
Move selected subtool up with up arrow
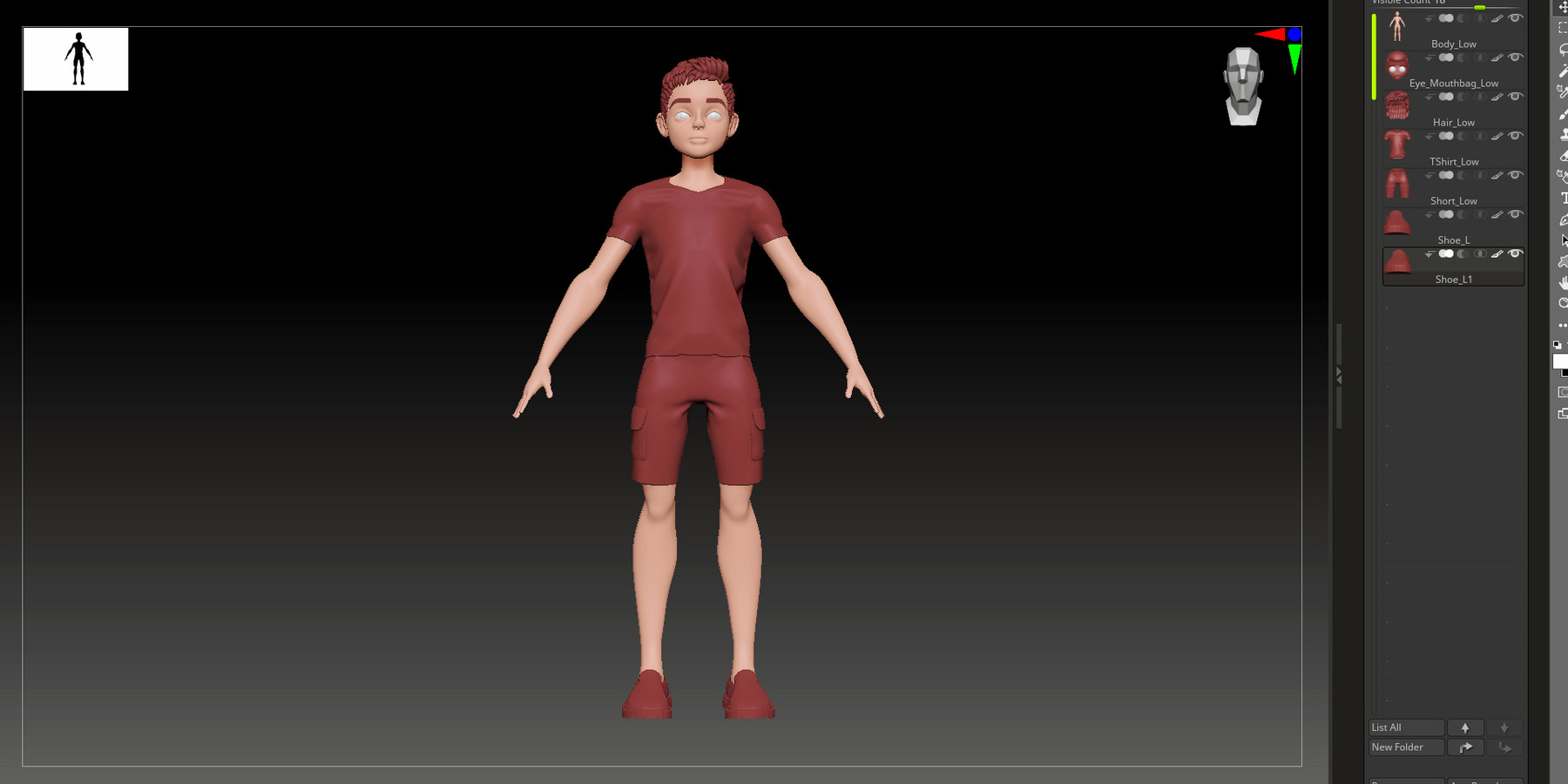(x=1465, y=727)
